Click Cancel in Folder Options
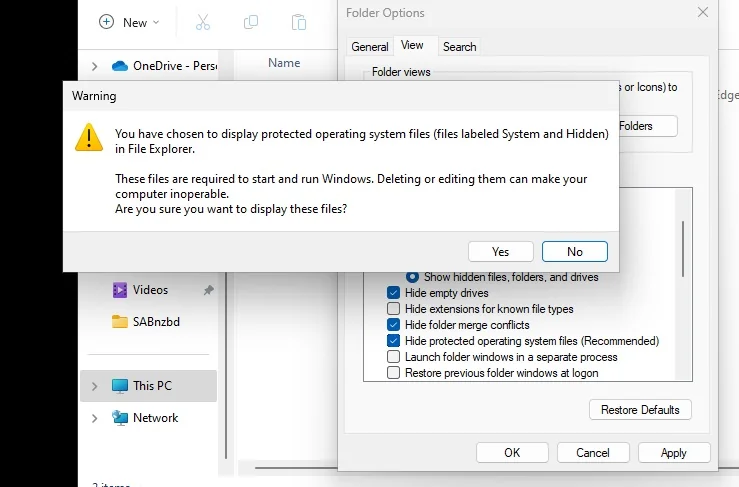Viewport: 739px width, 487px height. (x=593, y=453)
